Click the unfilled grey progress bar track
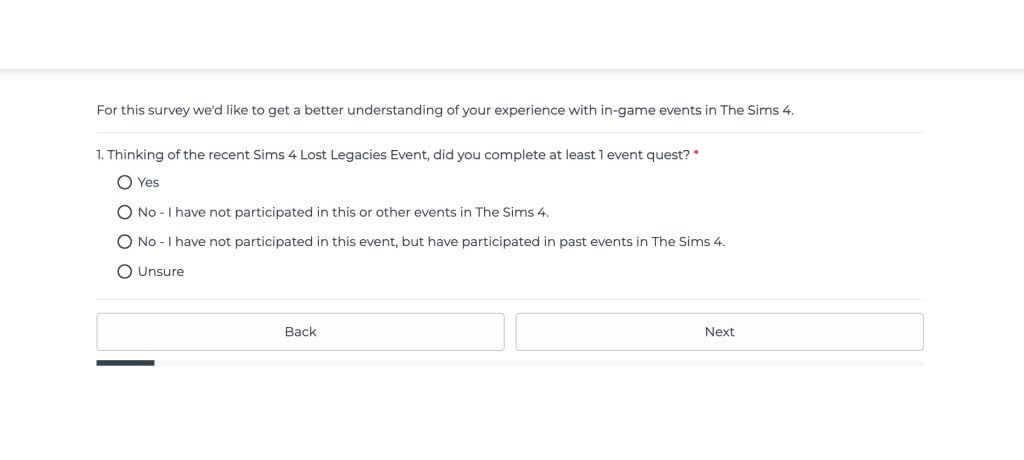The image size is (1024, 460). pyautogui.click(x=540, y=362)
